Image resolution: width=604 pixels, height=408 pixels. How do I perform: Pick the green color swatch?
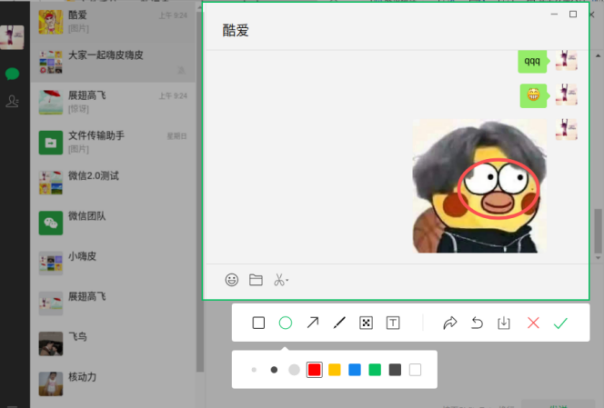pyautogui.click(x=375, y=370)
